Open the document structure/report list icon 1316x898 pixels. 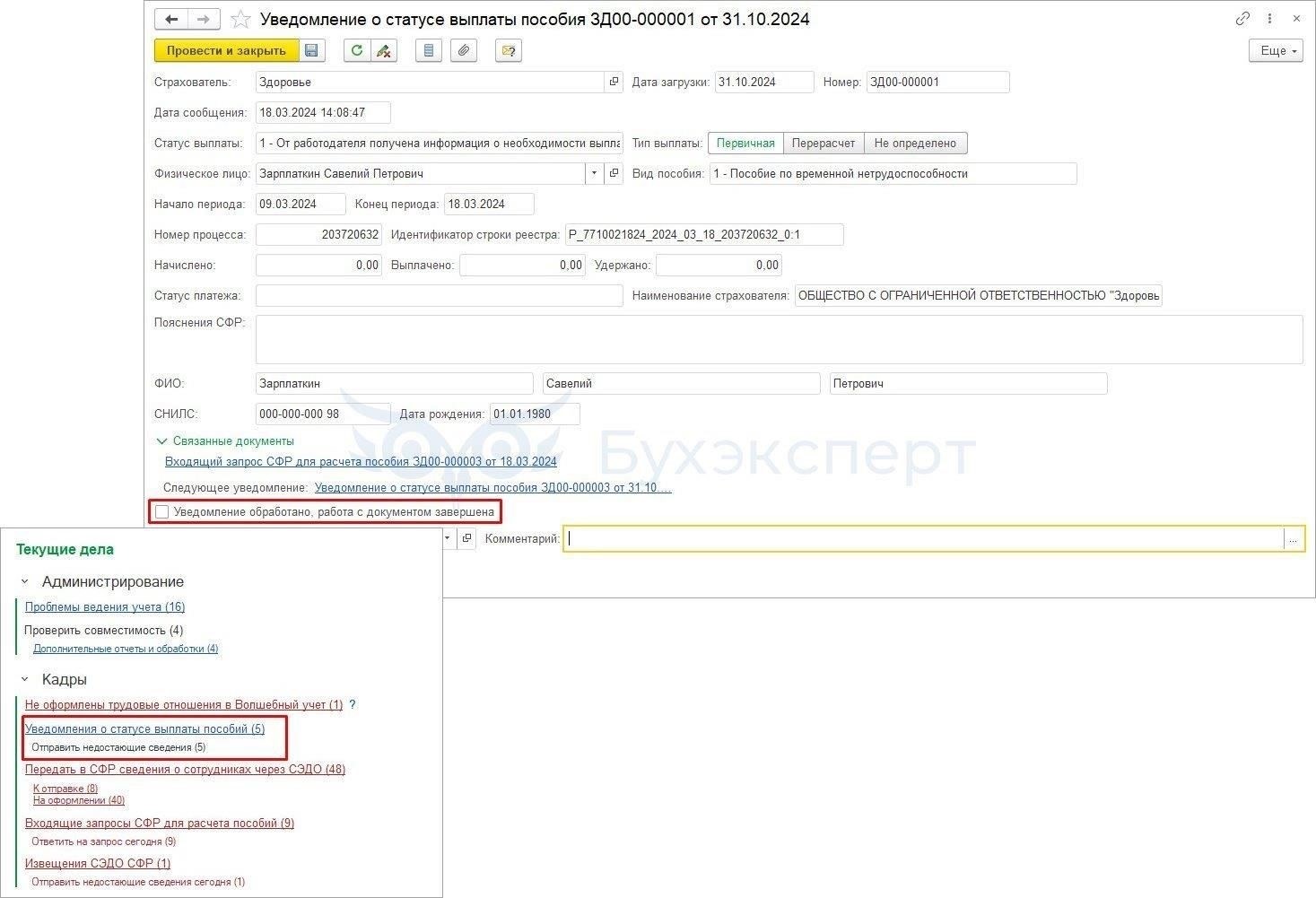(x=429, y=50)
